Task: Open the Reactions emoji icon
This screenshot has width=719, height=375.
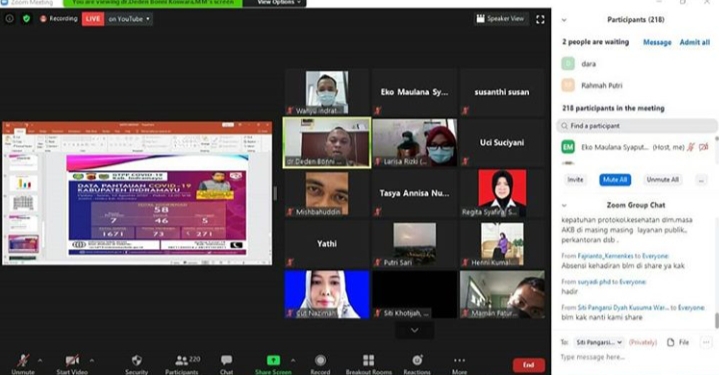Action: pyautogui.click(x=417, y=360)
